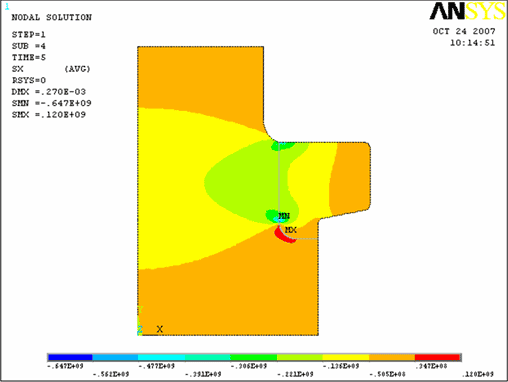Click the SMX =.120E+09 value text

[x=49, y=115]
